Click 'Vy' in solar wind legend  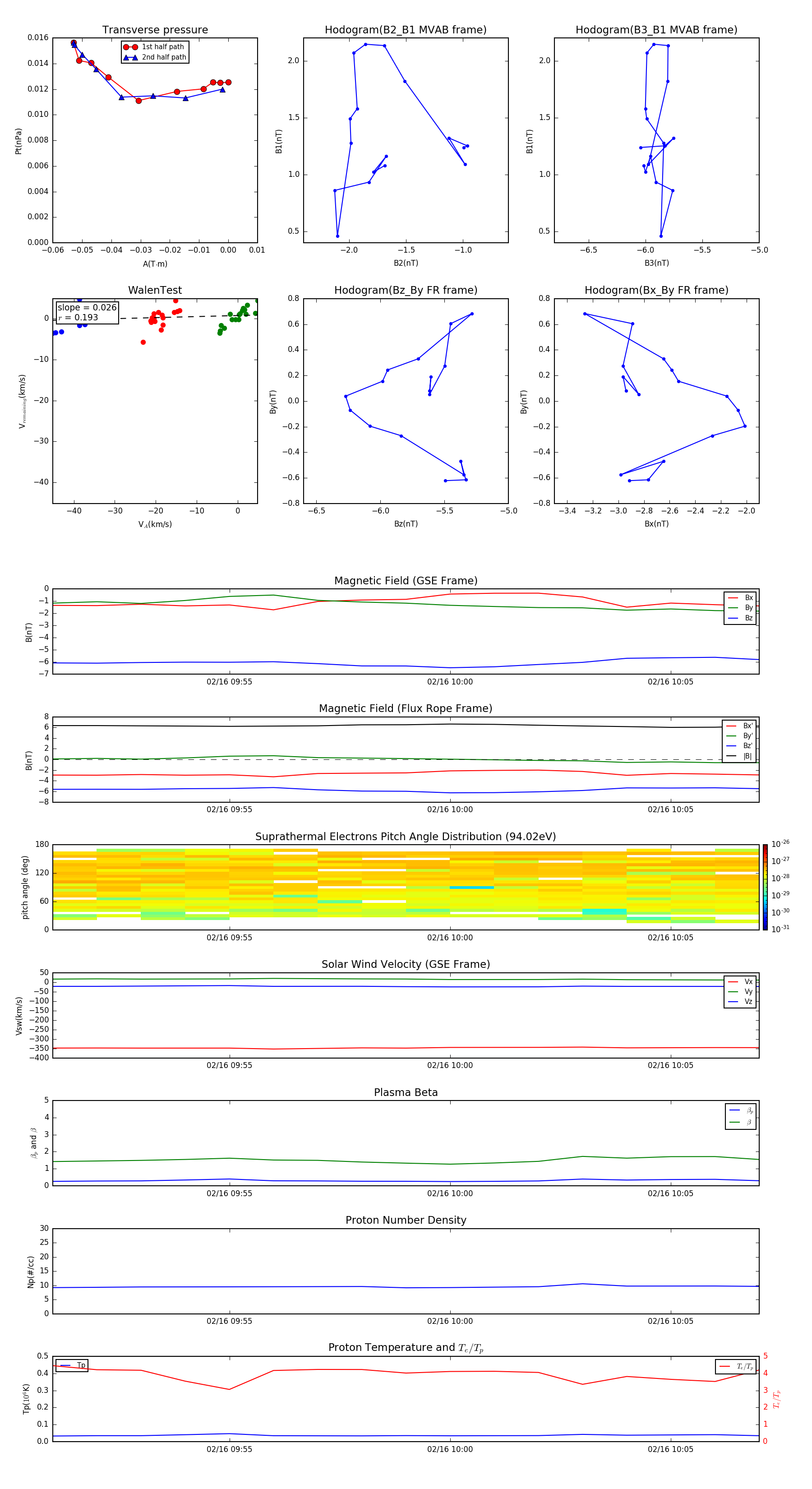pyautogui.click(x=740, y=991)
